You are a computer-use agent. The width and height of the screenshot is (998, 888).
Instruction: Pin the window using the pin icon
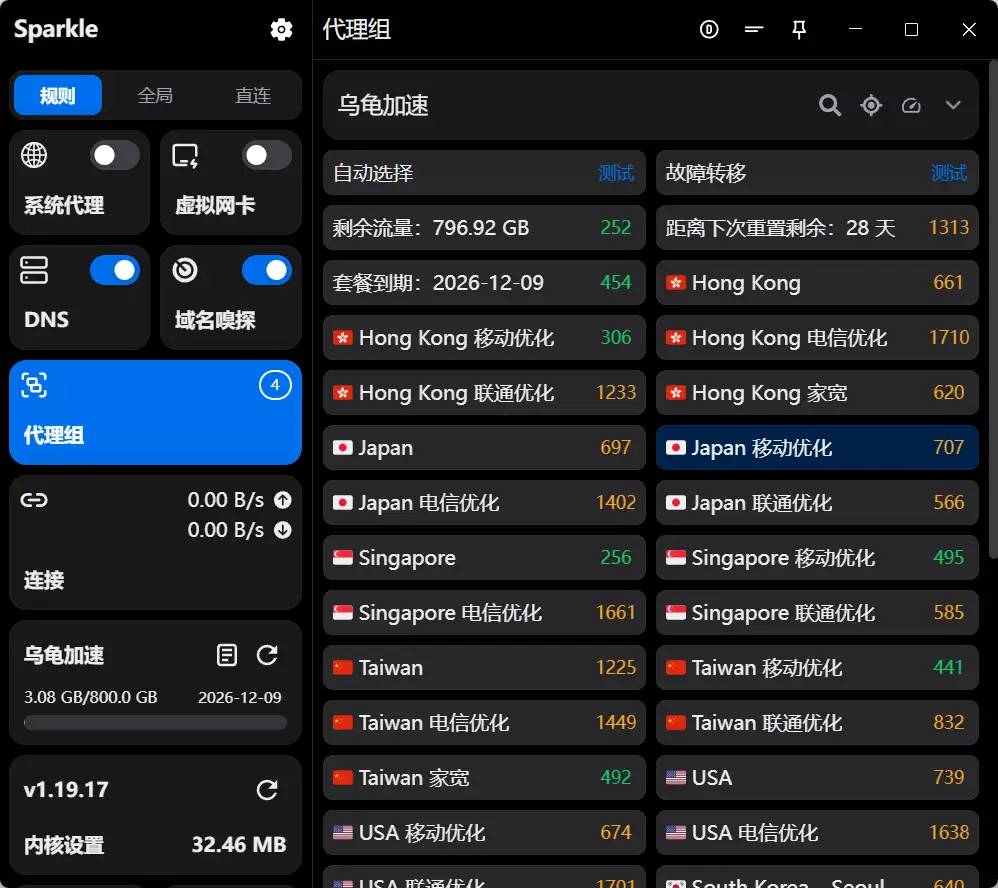[799, 30]
